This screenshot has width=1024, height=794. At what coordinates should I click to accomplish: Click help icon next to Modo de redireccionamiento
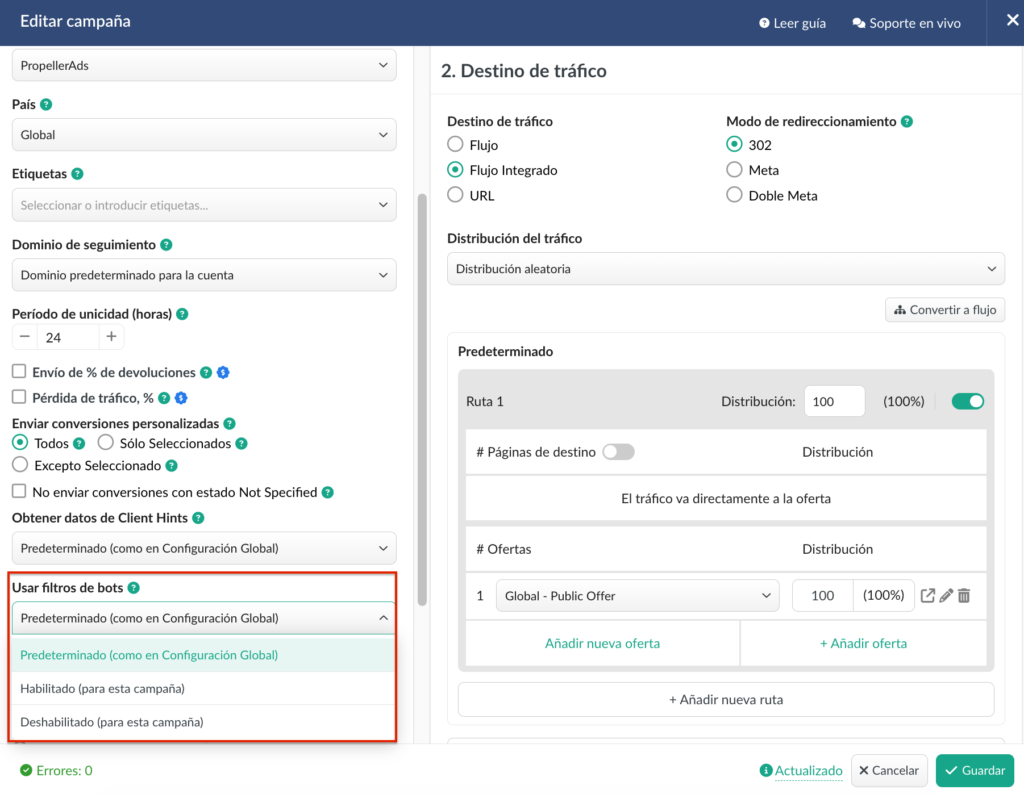[x=907, y=121]
